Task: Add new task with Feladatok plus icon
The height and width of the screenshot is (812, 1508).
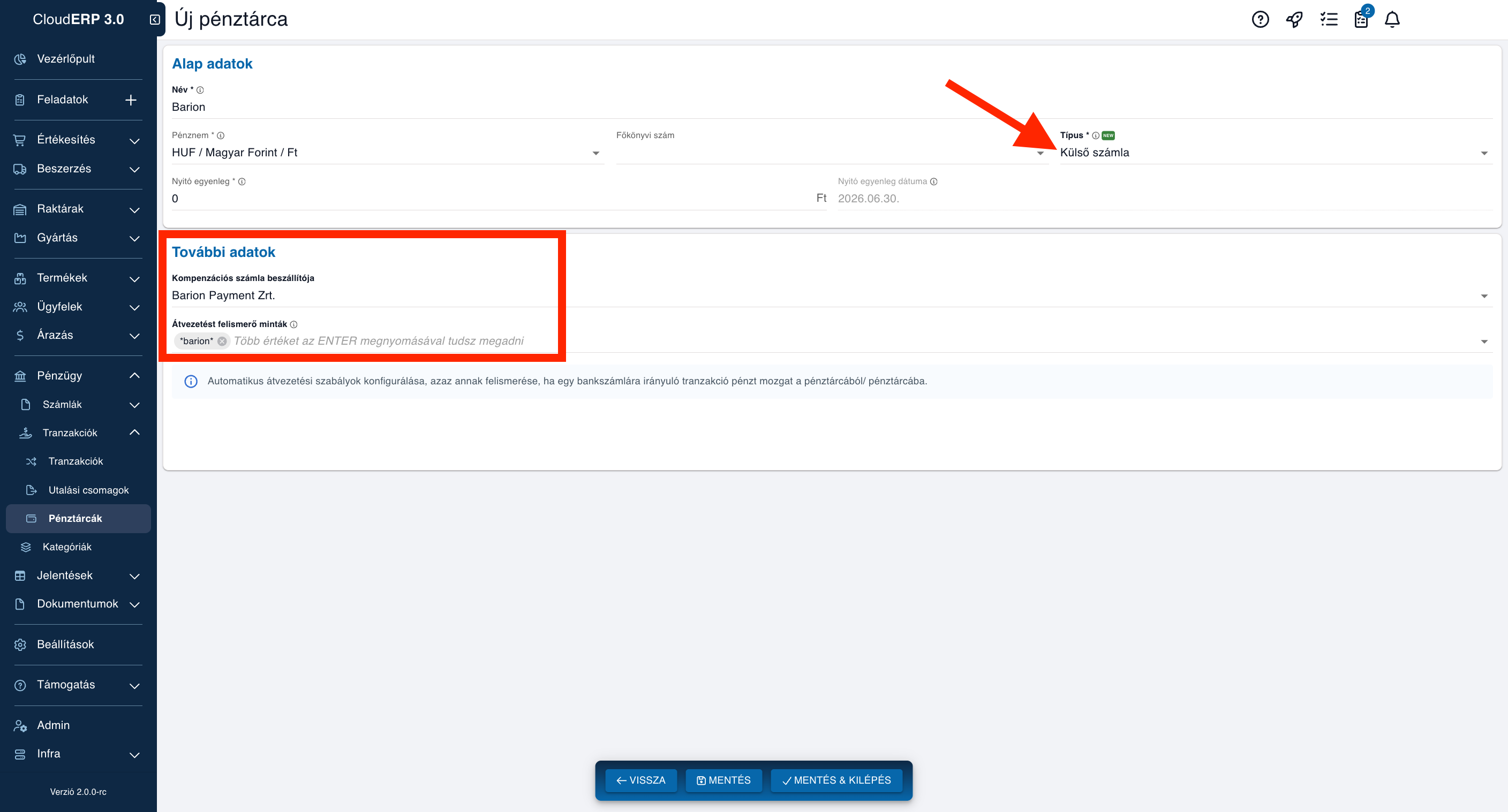Action: pos(131,100)
